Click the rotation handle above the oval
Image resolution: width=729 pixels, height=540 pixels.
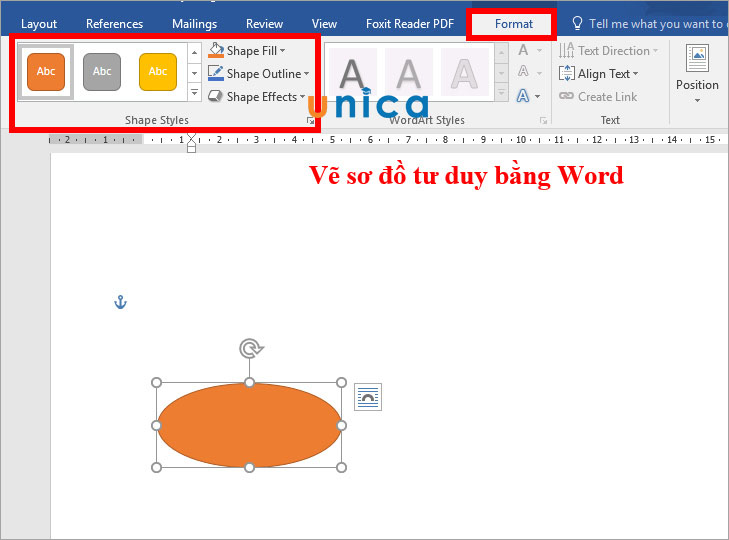[x=250, y=348]
